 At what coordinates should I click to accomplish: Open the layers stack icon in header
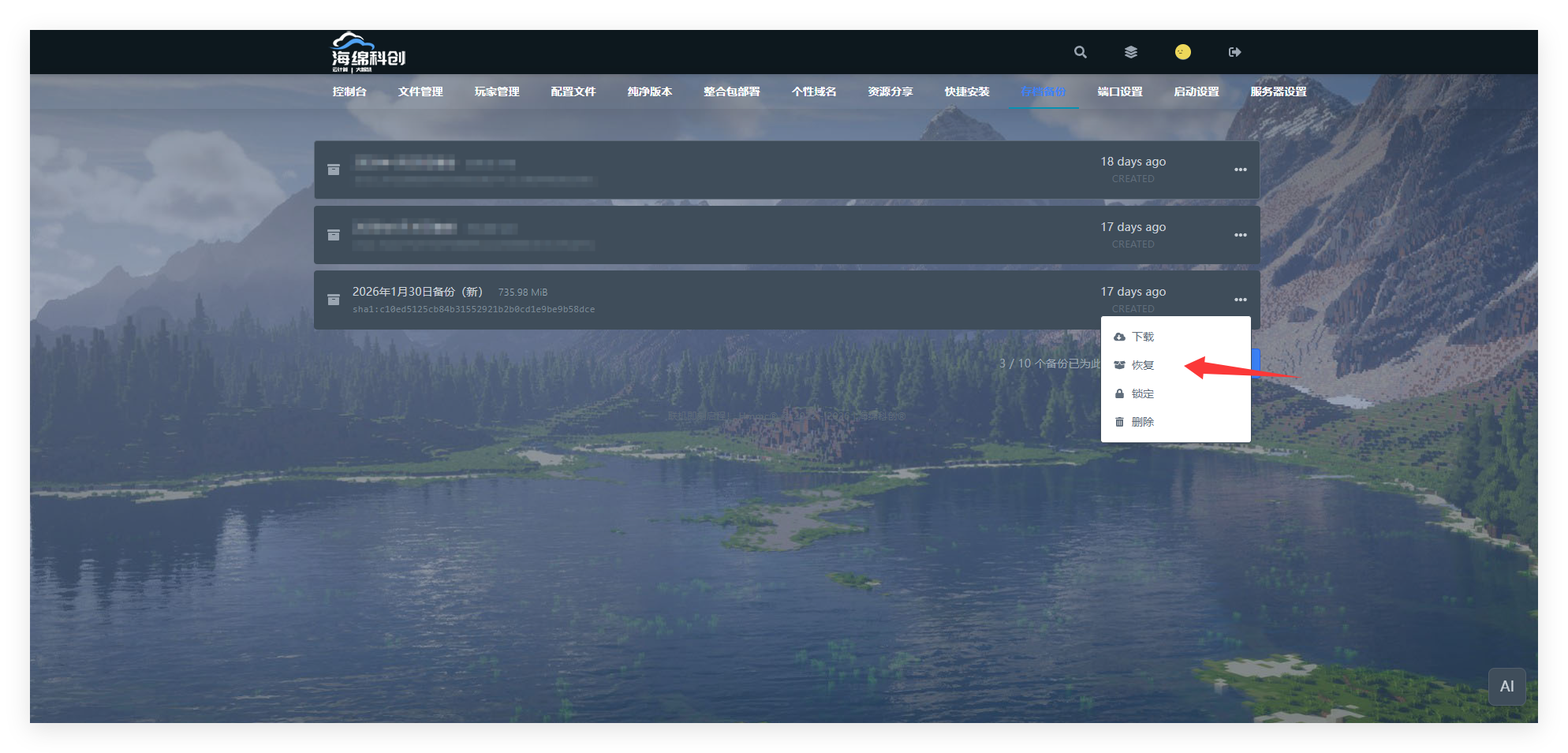click(1130, 52)
